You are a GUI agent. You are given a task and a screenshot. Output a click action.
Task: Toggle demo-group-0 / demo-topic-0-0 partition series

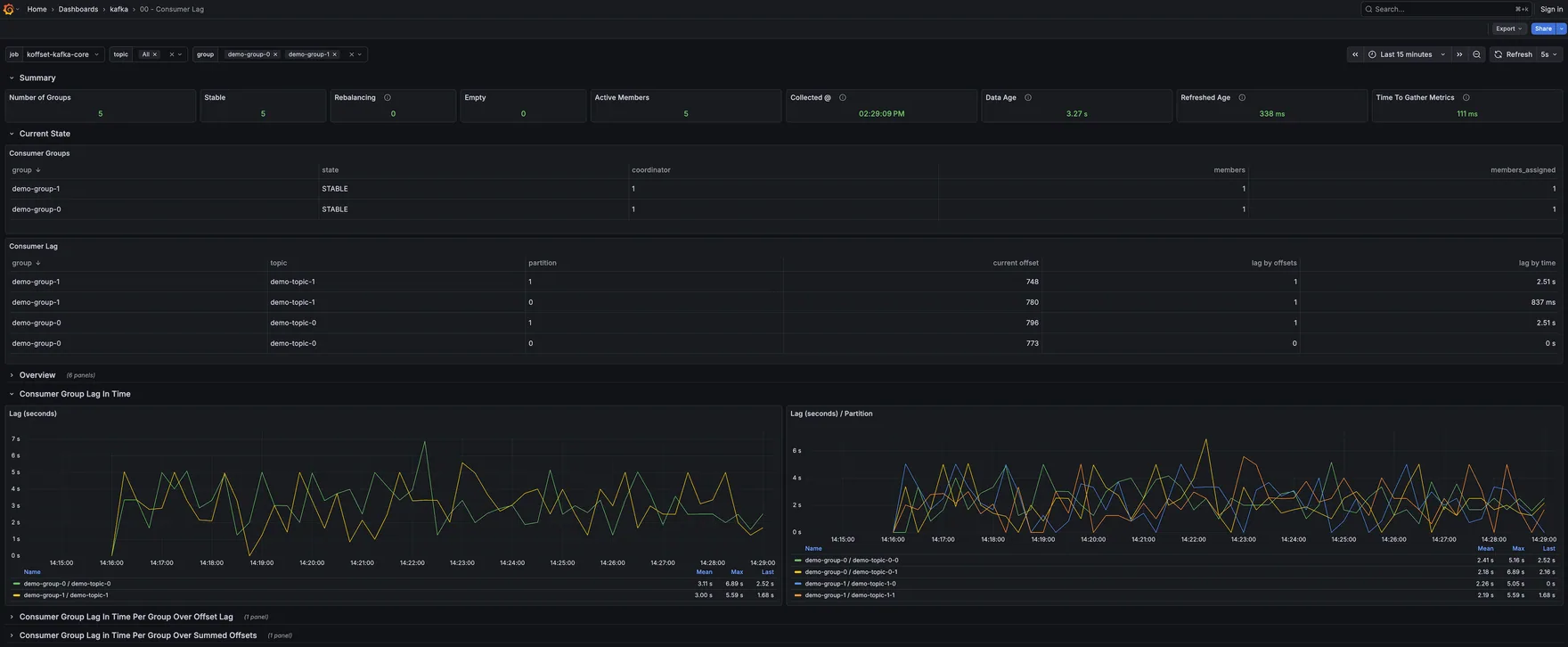pyautogui.click(x=852, y=561)
